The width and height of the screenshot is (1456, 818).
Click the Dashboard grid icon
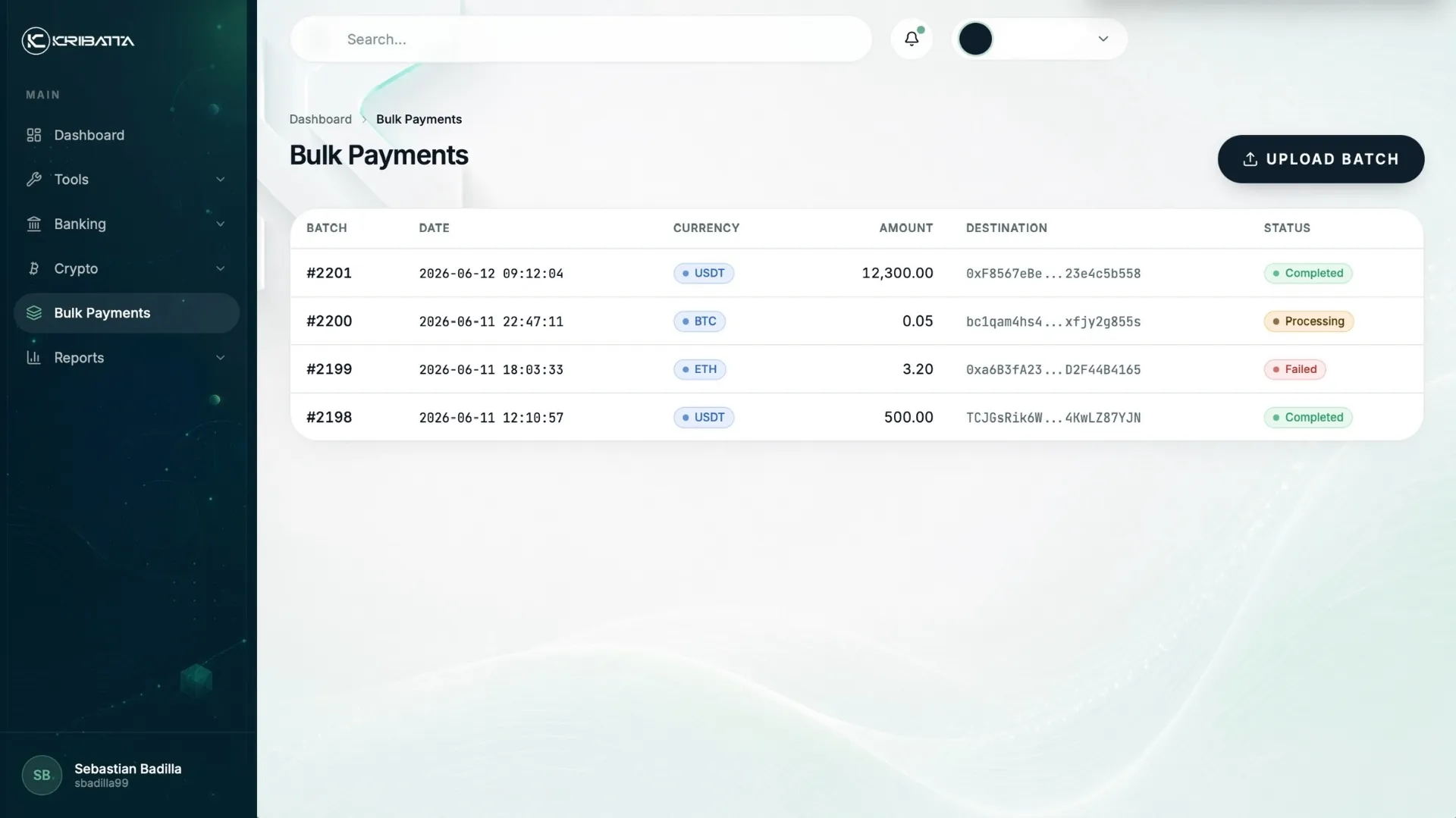tap(34, 135)
